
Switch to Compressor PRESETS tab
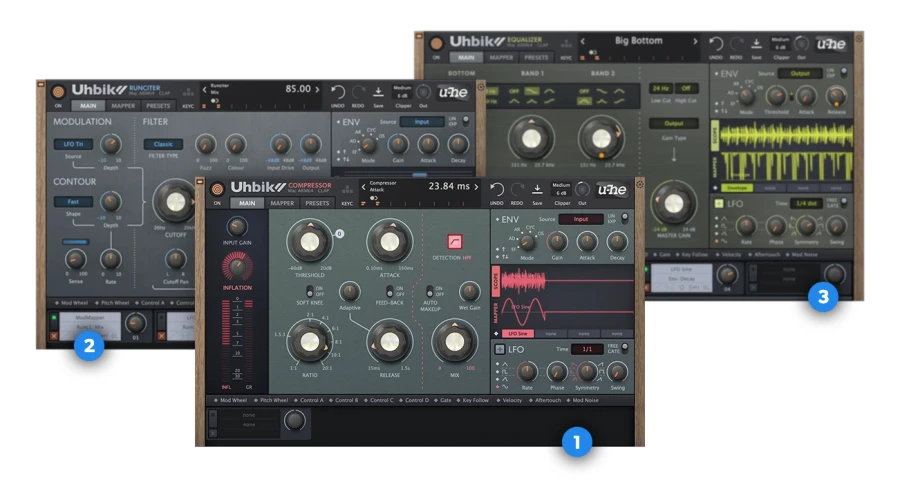point(317,203)
